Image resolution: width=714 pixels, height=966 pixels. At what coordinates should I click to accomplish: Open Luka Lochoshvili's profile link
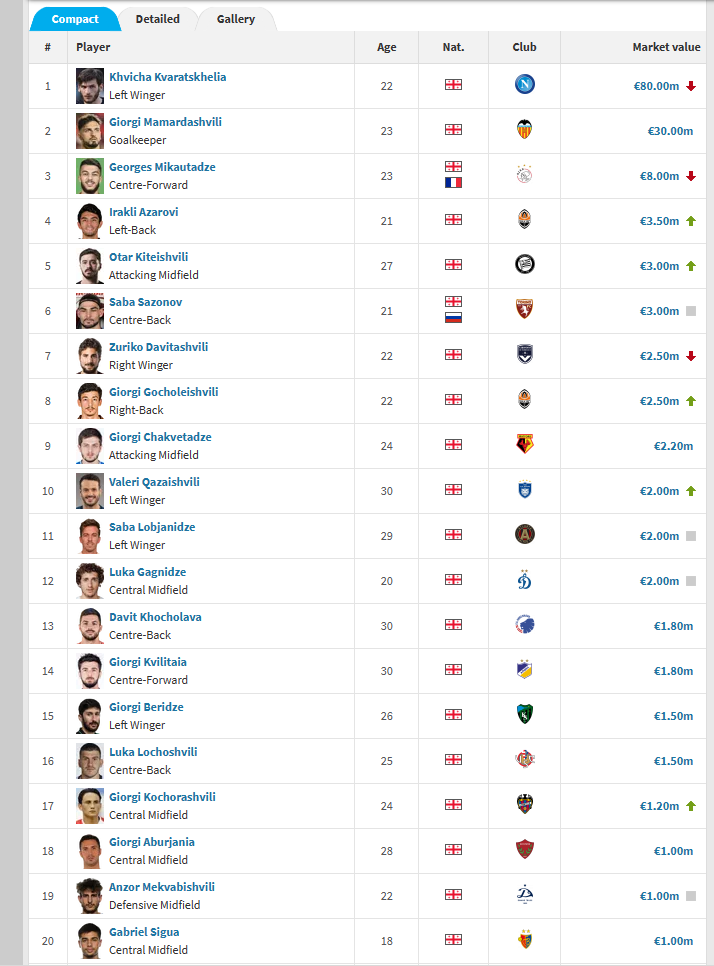(x=153, y=752)
